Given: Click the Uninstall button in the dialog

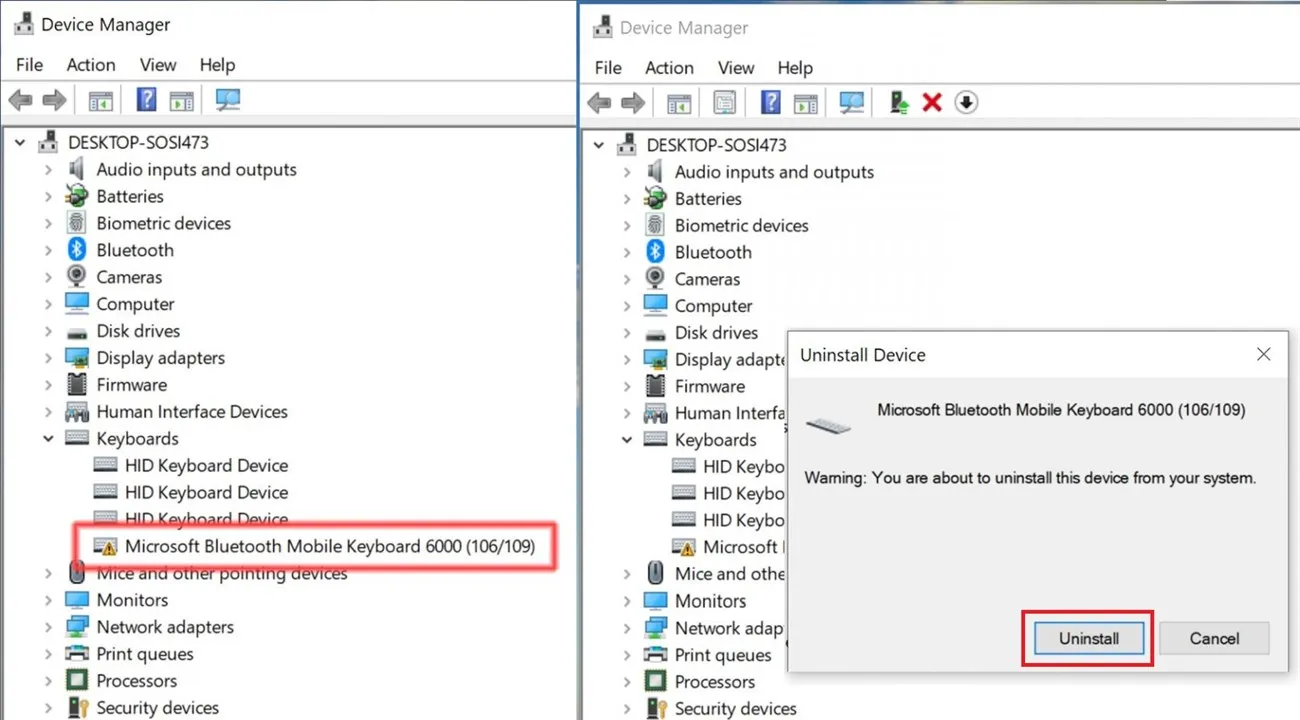Looking at the screenshot, I should click(1087, 638).
